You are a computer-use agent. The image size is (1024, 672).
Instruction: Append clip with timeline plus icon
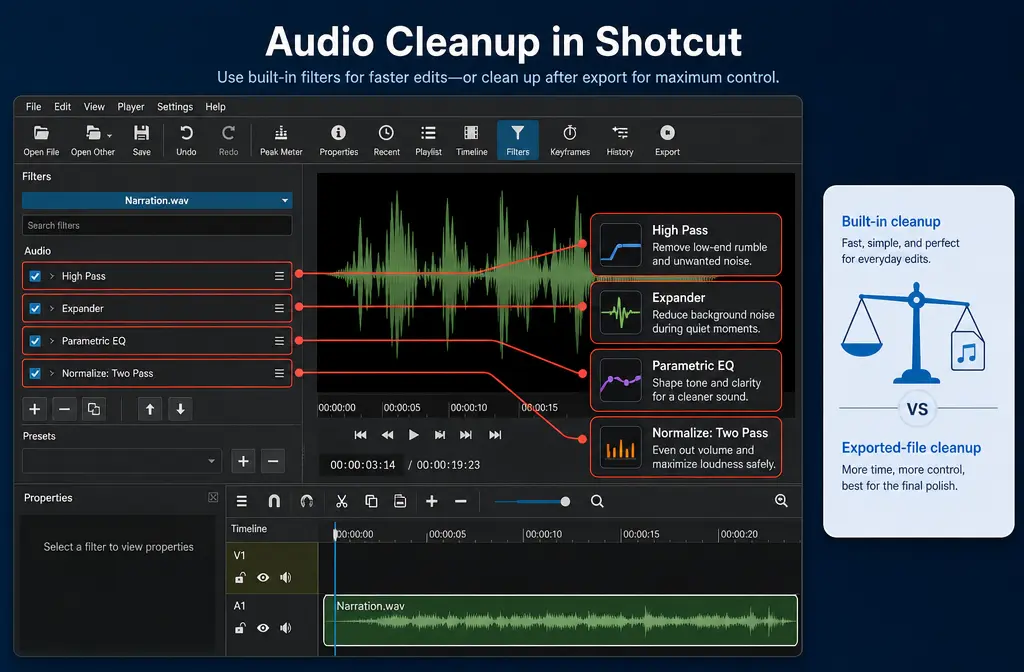coord(432,501)
